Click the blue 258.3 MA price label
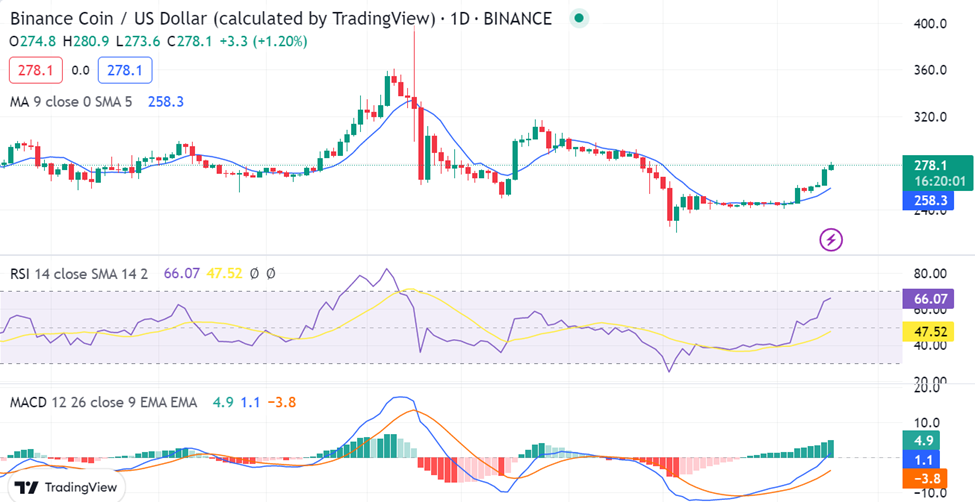The height and width of the screenshot is (502, 975). pyautogui.click(x=930, y=201)
